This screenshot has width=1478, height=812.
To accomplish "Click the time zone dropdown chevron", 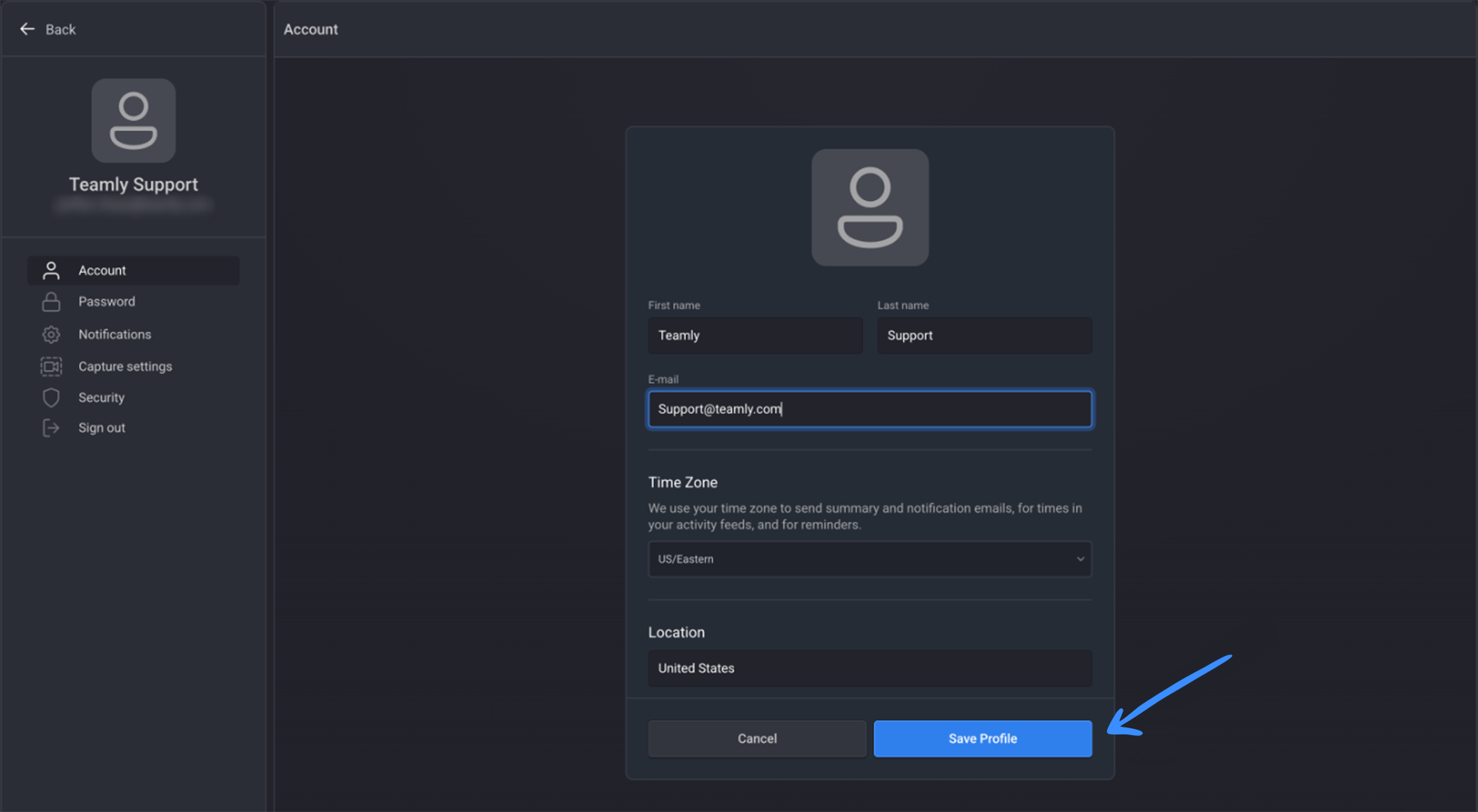I will 1080,559.
